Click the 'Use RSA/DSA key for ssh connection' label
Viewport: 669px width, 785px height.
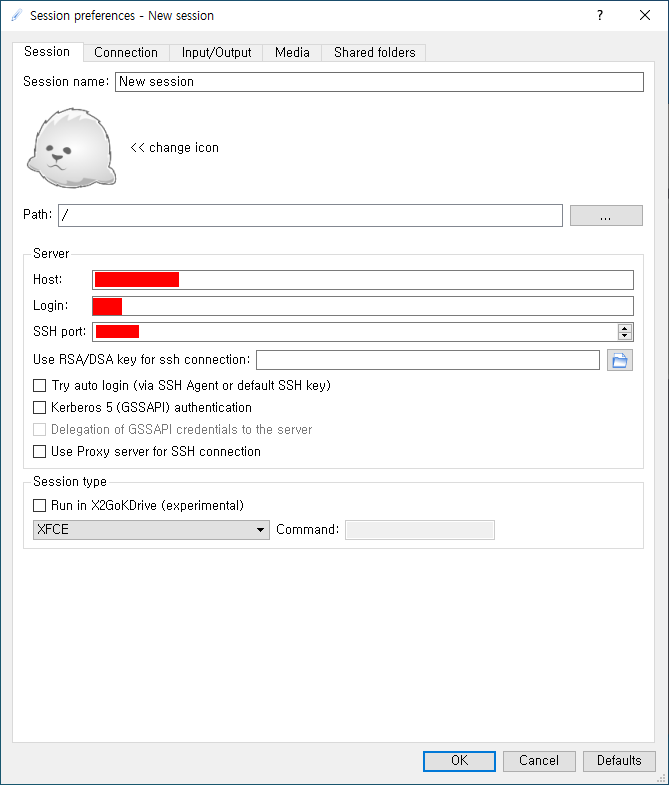[141, 360]
